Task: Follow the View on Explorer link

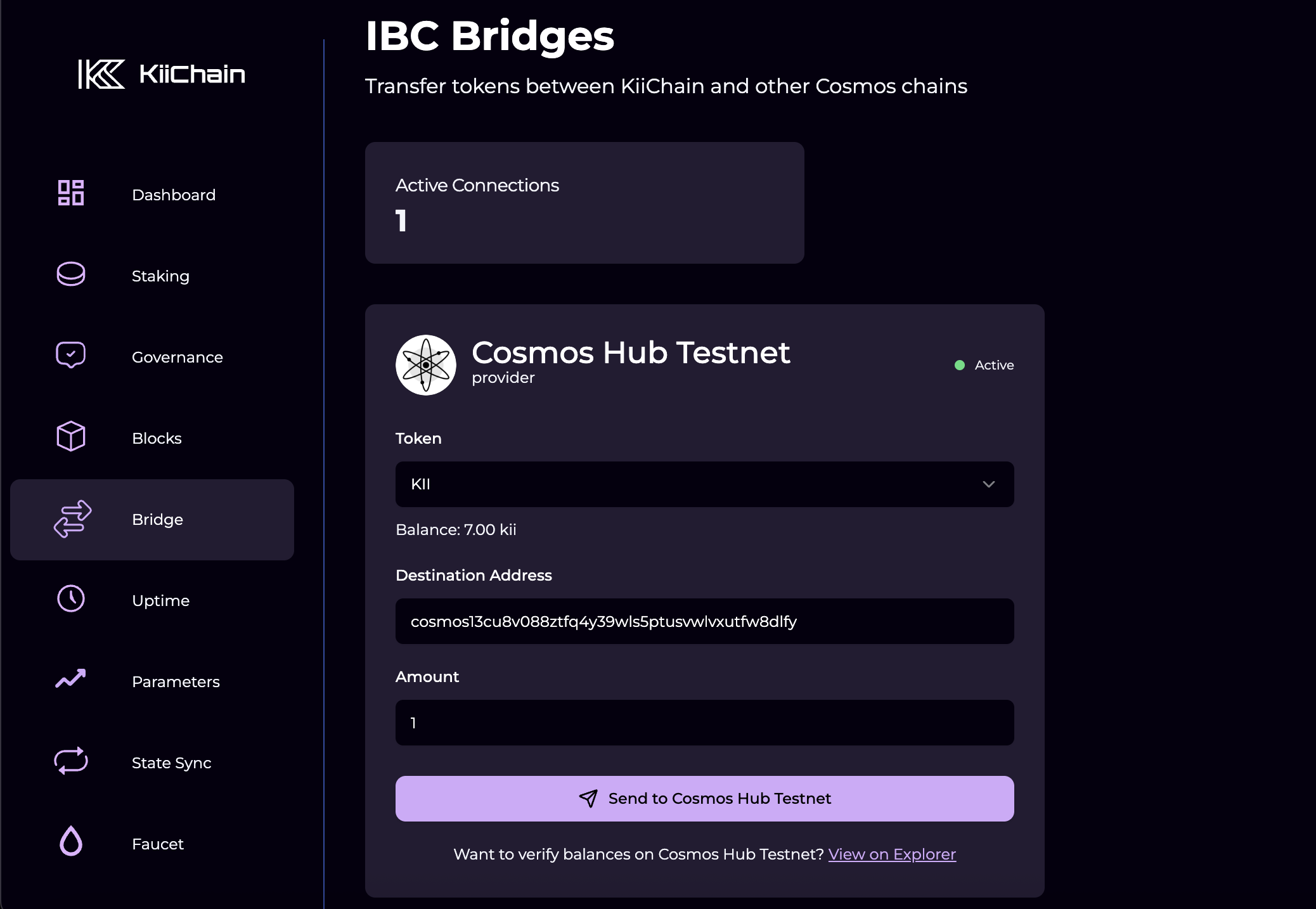Action: [x=891, y=854]
